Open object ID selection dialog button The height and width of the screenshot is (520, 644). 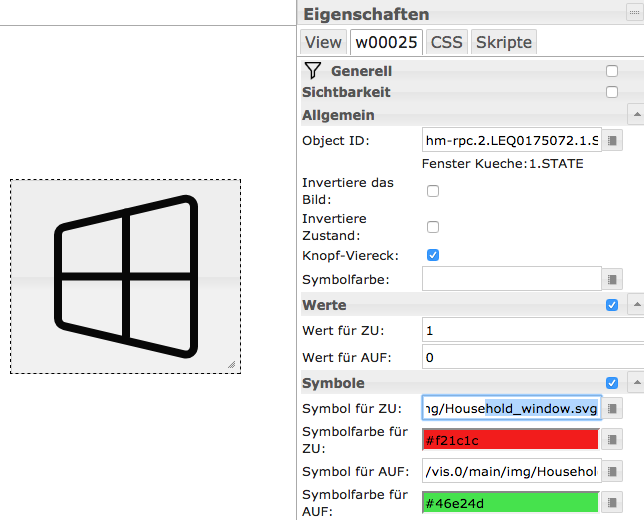[613, 141]
